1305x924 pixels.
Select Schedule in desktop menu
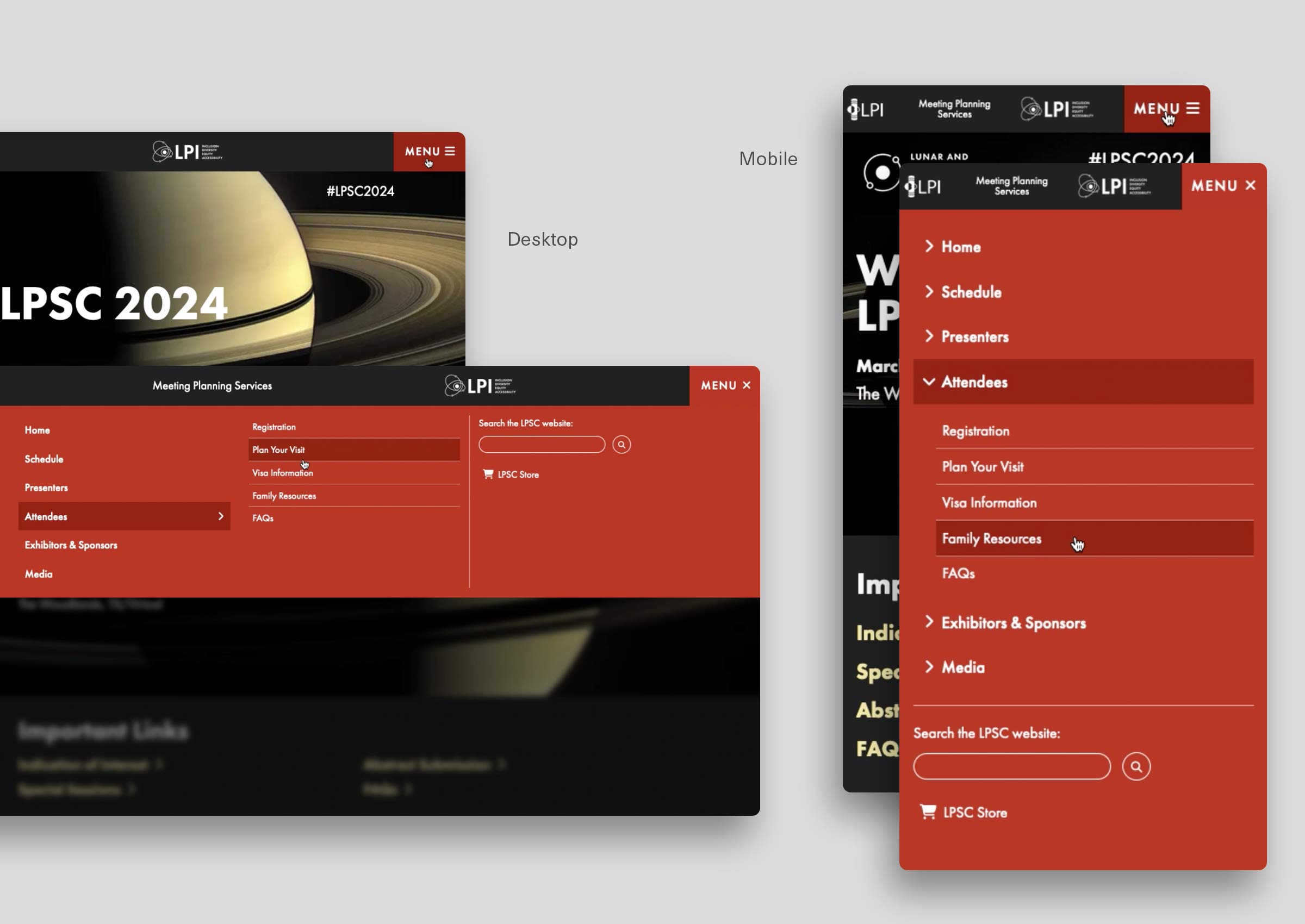[x=44, y=459]
